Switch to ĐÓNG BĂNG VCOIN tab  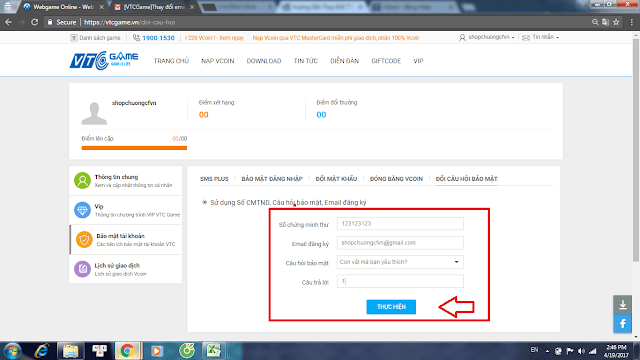click(x=396, y=179)
